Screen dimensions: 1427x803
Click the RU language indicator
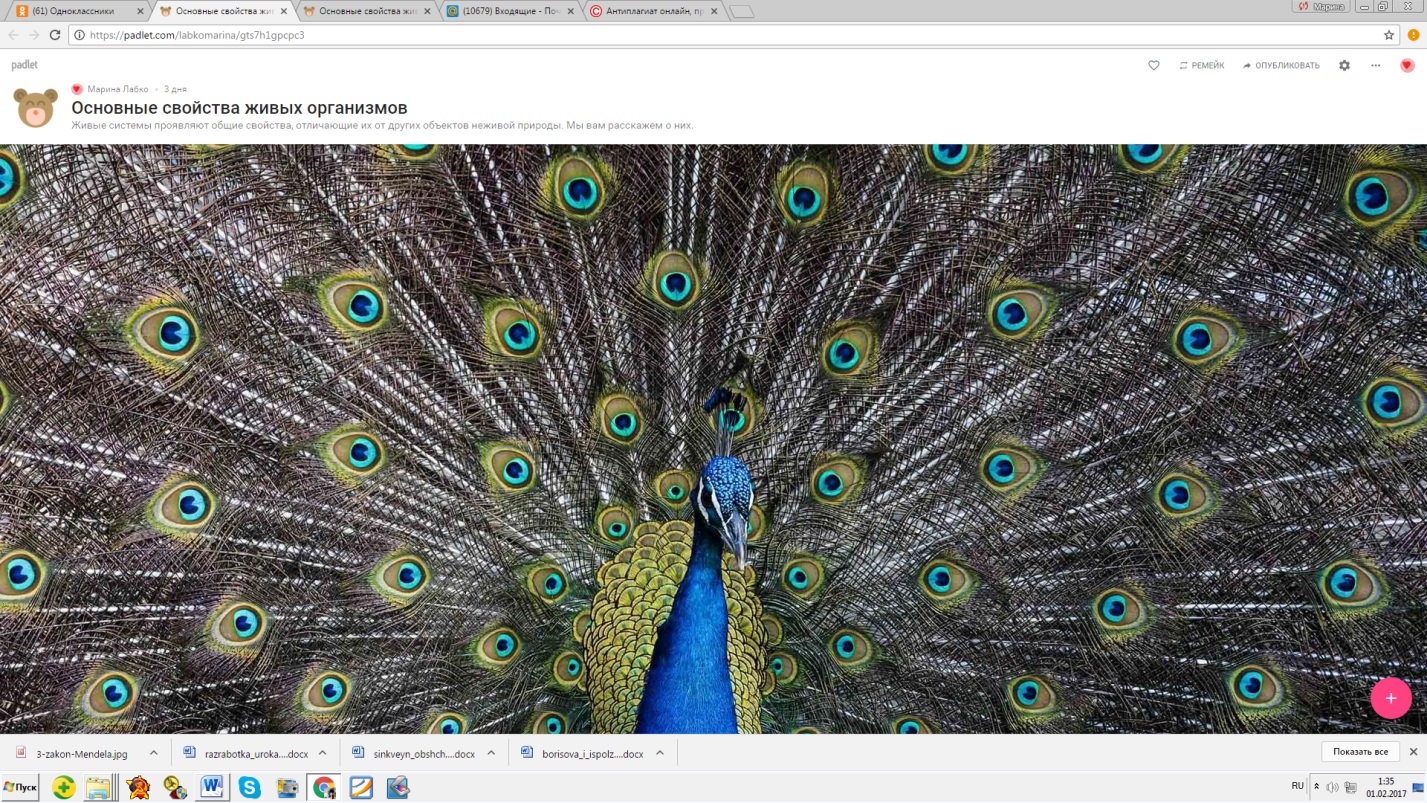[x=1297, y=787]
